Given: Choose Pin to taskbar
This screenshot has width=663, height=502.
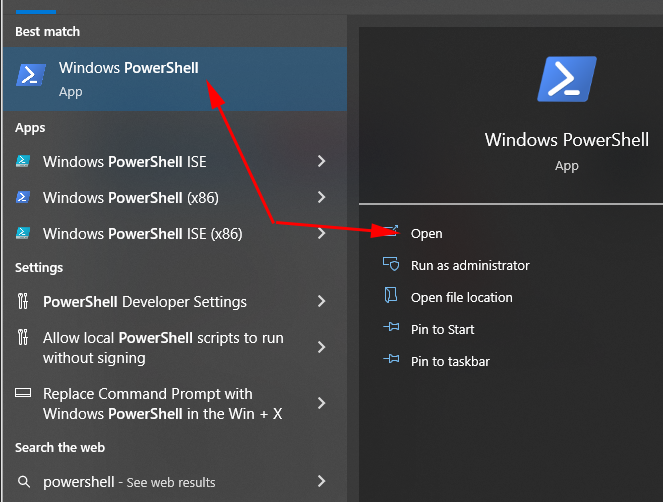Looking at the screenshot, I should coord(450,362).
